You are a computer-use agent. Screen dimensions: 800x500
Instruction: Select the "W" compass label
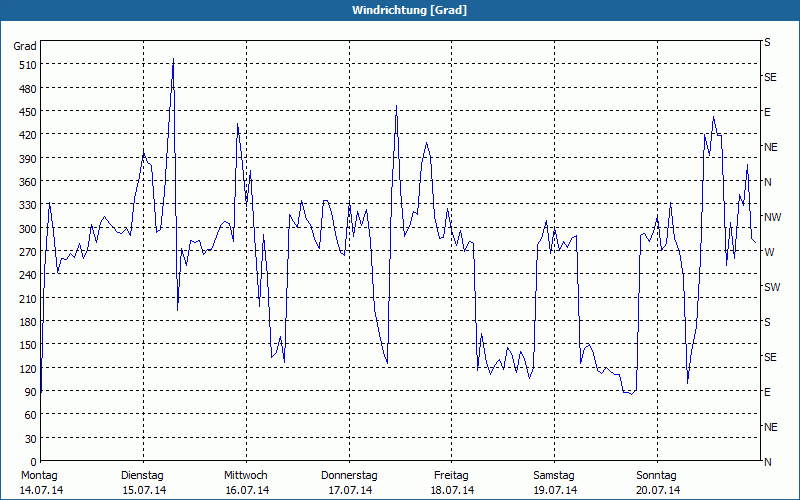[768, 252]
